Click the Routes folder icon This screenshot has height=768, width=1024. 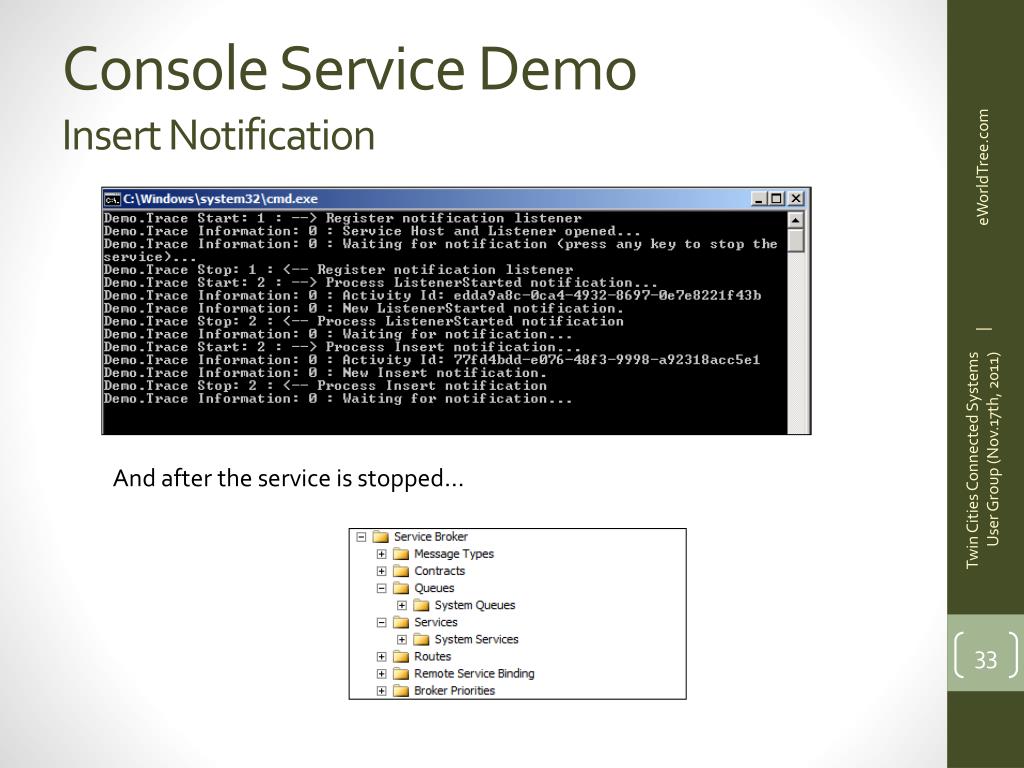(401, 656)
